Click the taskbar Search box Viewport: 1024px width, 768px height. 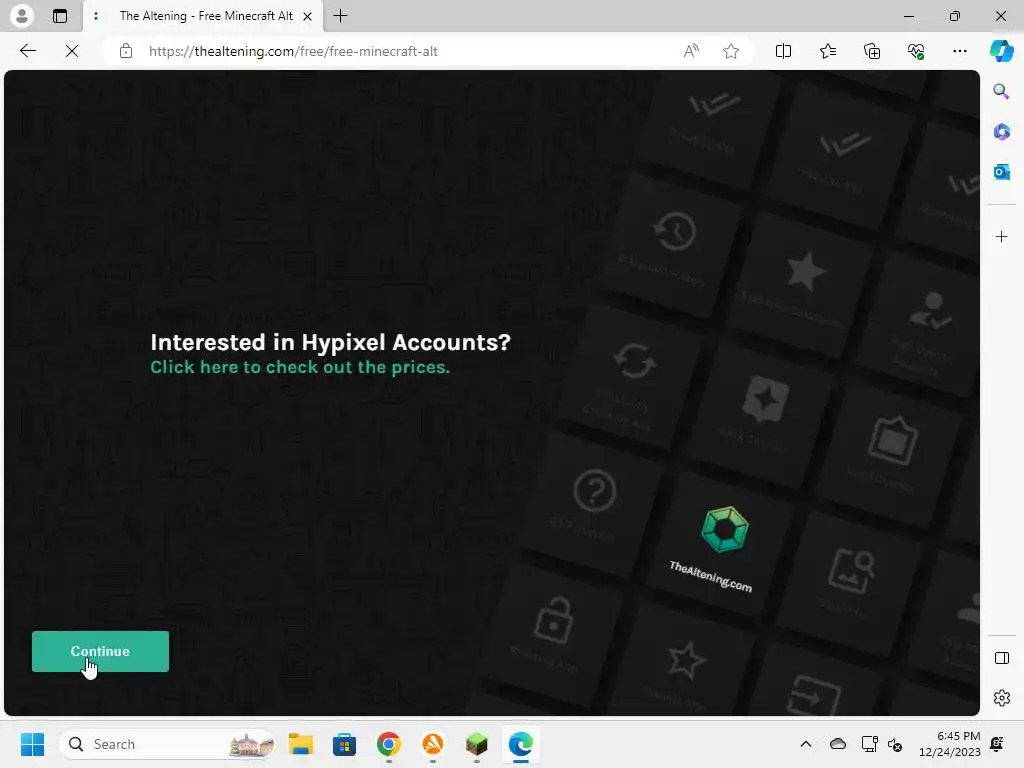(x=168, y=744)
